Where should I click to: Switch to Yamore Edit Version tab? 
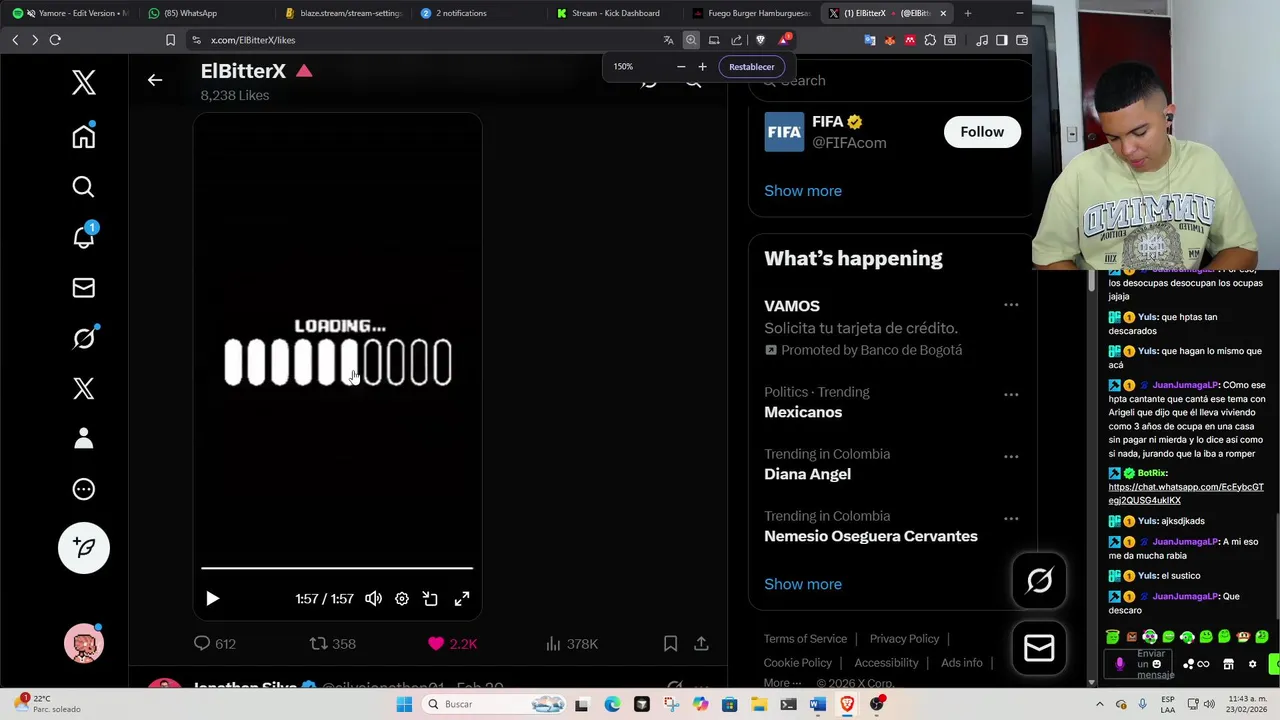[x=70, y=13]
